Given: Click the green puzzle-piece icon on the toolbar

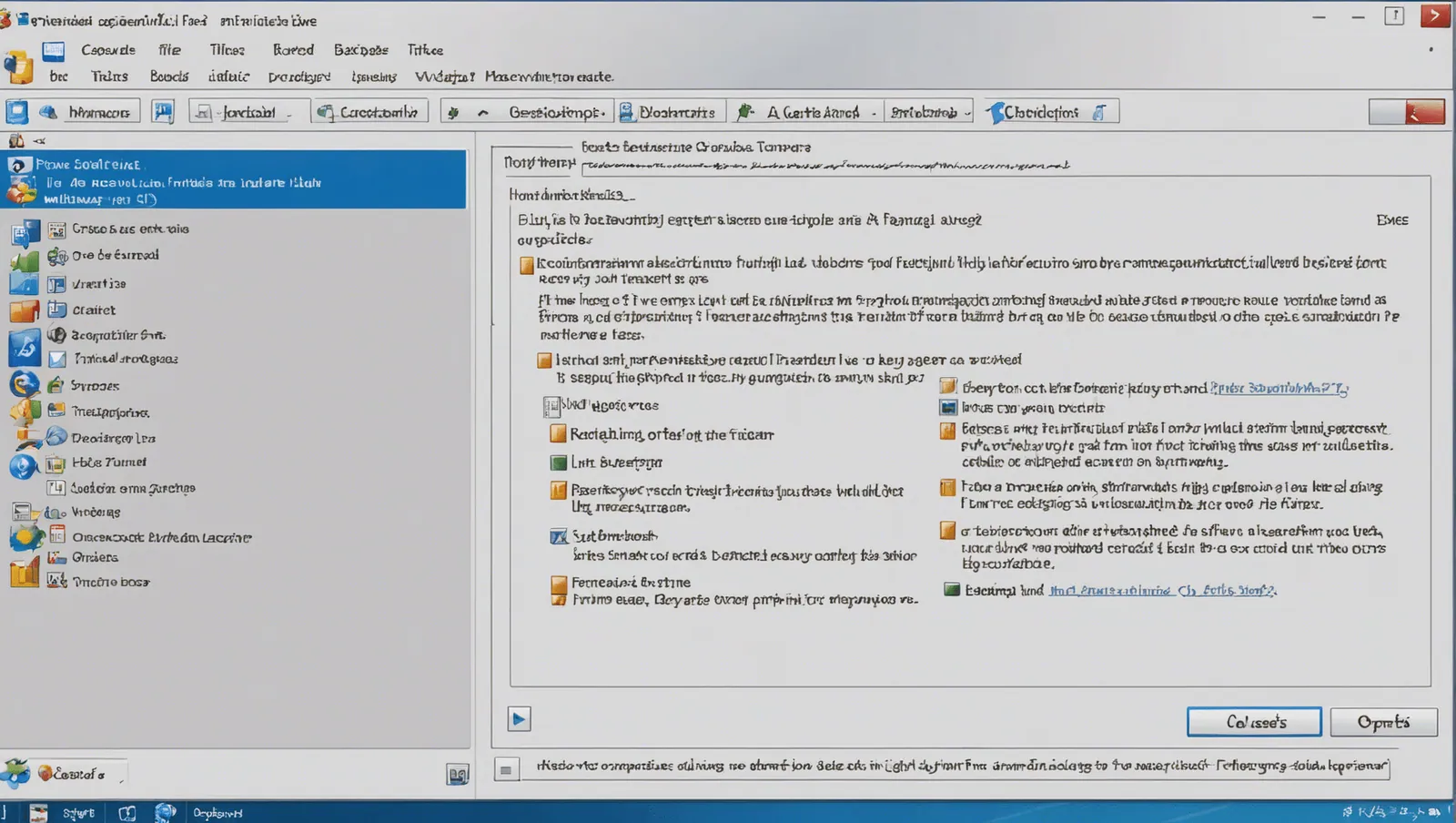Looking at the screenshot, I should pos(745,112).
